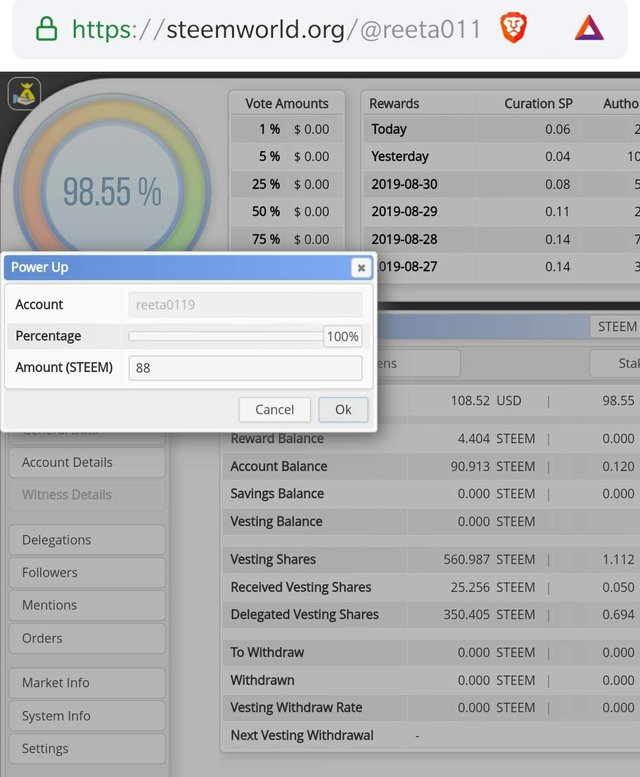Screen dimensions: 640x777
Task: Click the 108.52 USD value
Action: pyautogui.click(x=486, y=400)
